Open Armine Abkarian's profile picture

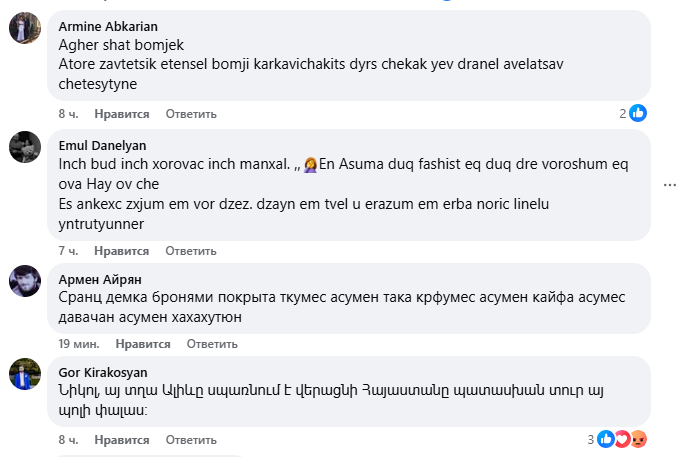[x=25, y=29]
